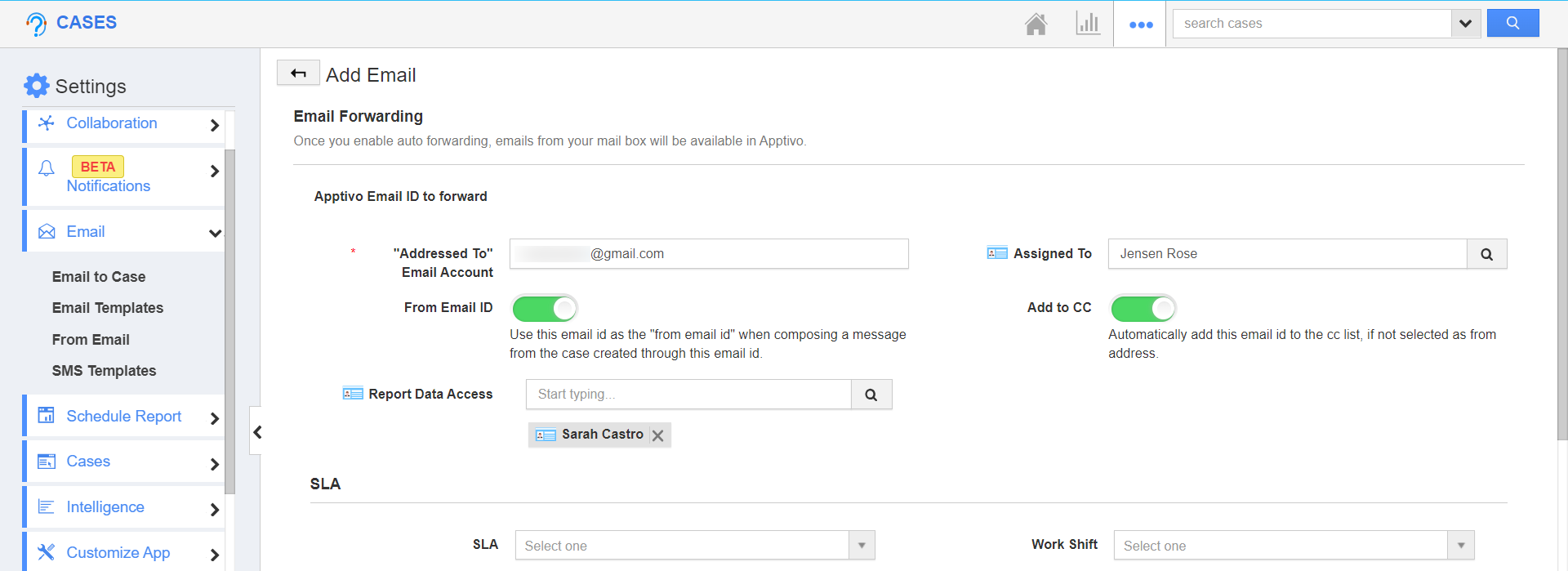The image size is (1568, 571).
Task: Go to the home icon
Action: [x=1036, y=24]
